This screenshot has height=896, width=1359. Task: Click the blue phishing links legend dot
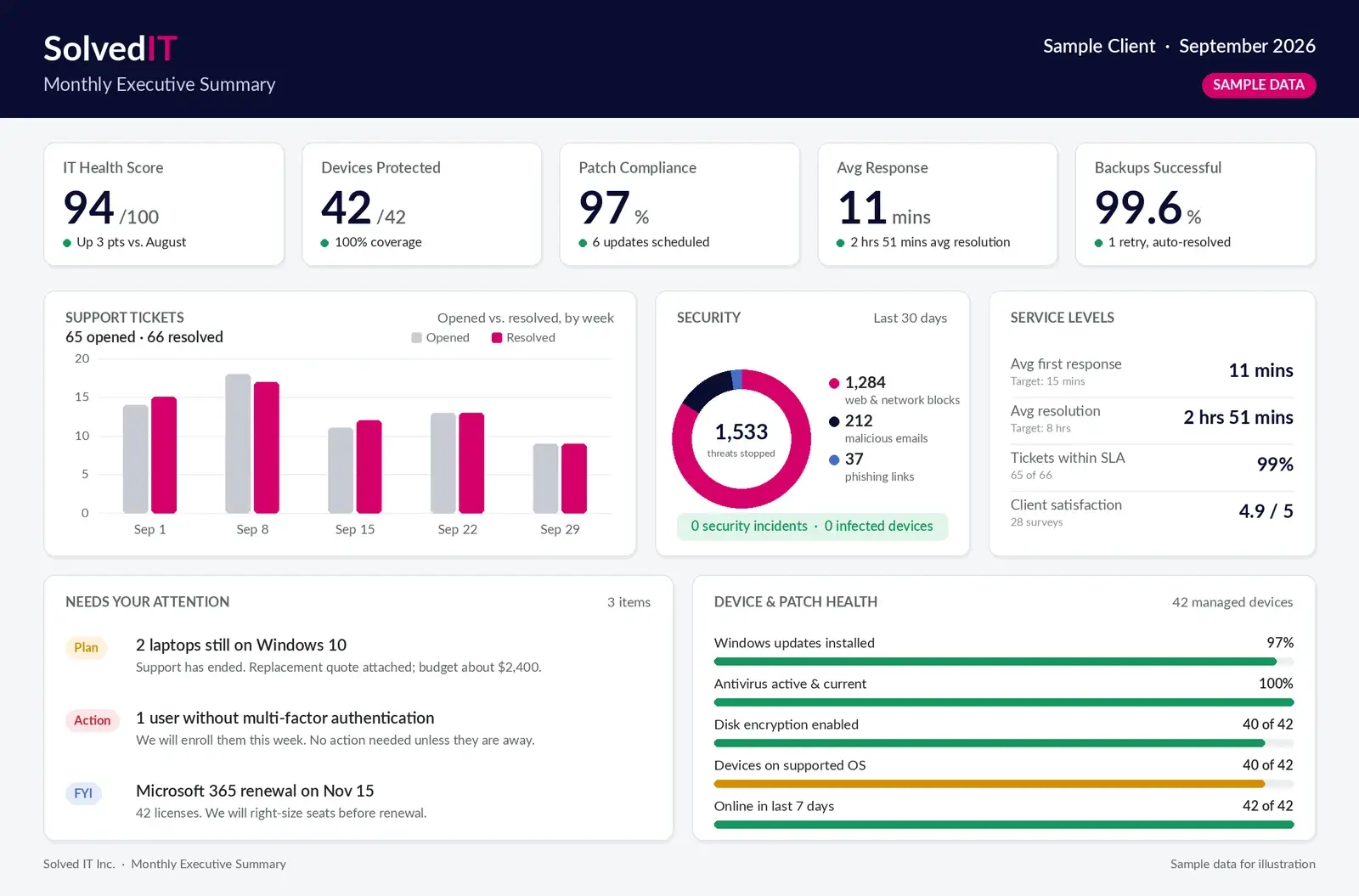[x=834, y=459]
